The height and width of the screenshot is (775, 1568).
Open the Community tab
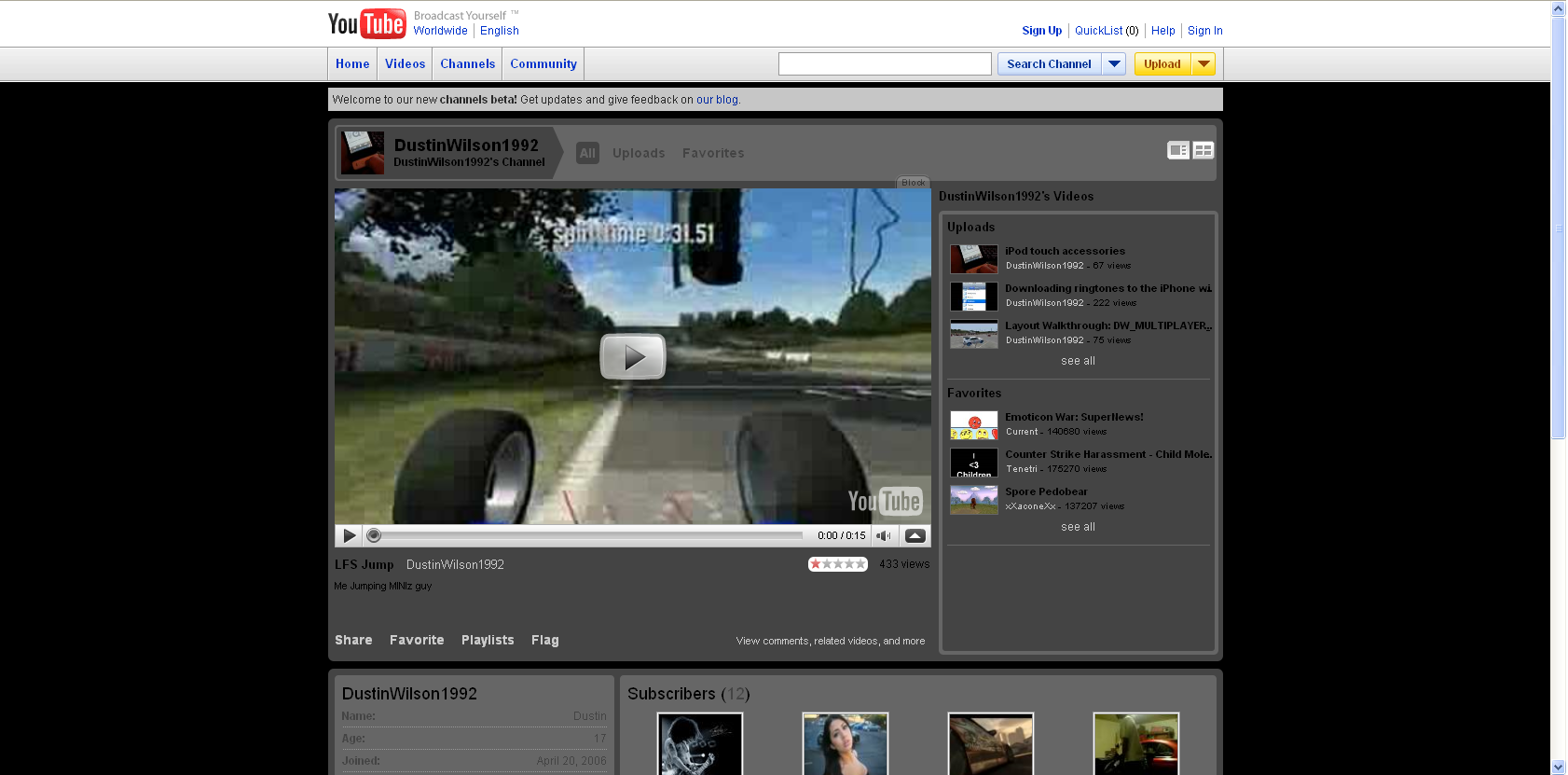tap(543, 63)
